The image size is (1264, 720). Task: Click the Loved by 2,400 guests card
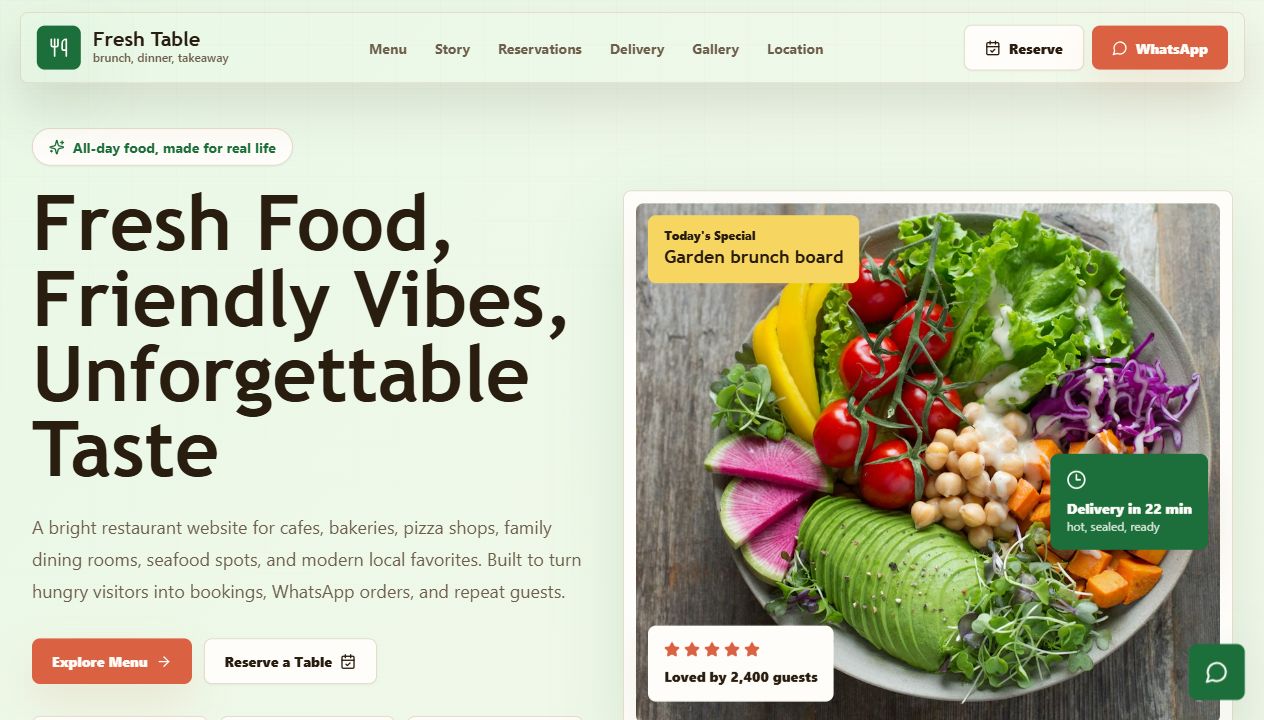point(740,663)
